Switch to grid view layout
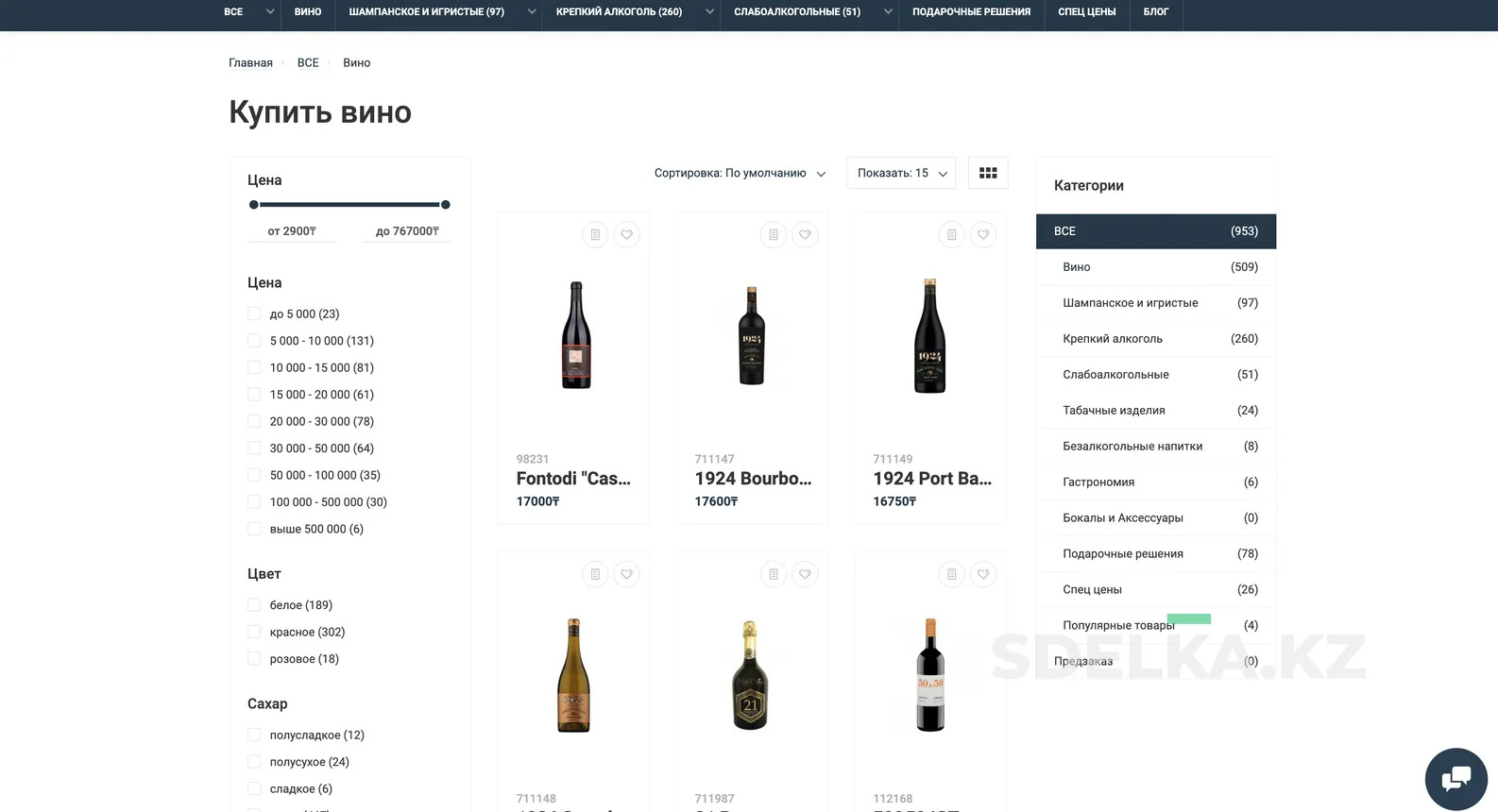Viewport: 1498px width, 812px height. click(988, 173)
